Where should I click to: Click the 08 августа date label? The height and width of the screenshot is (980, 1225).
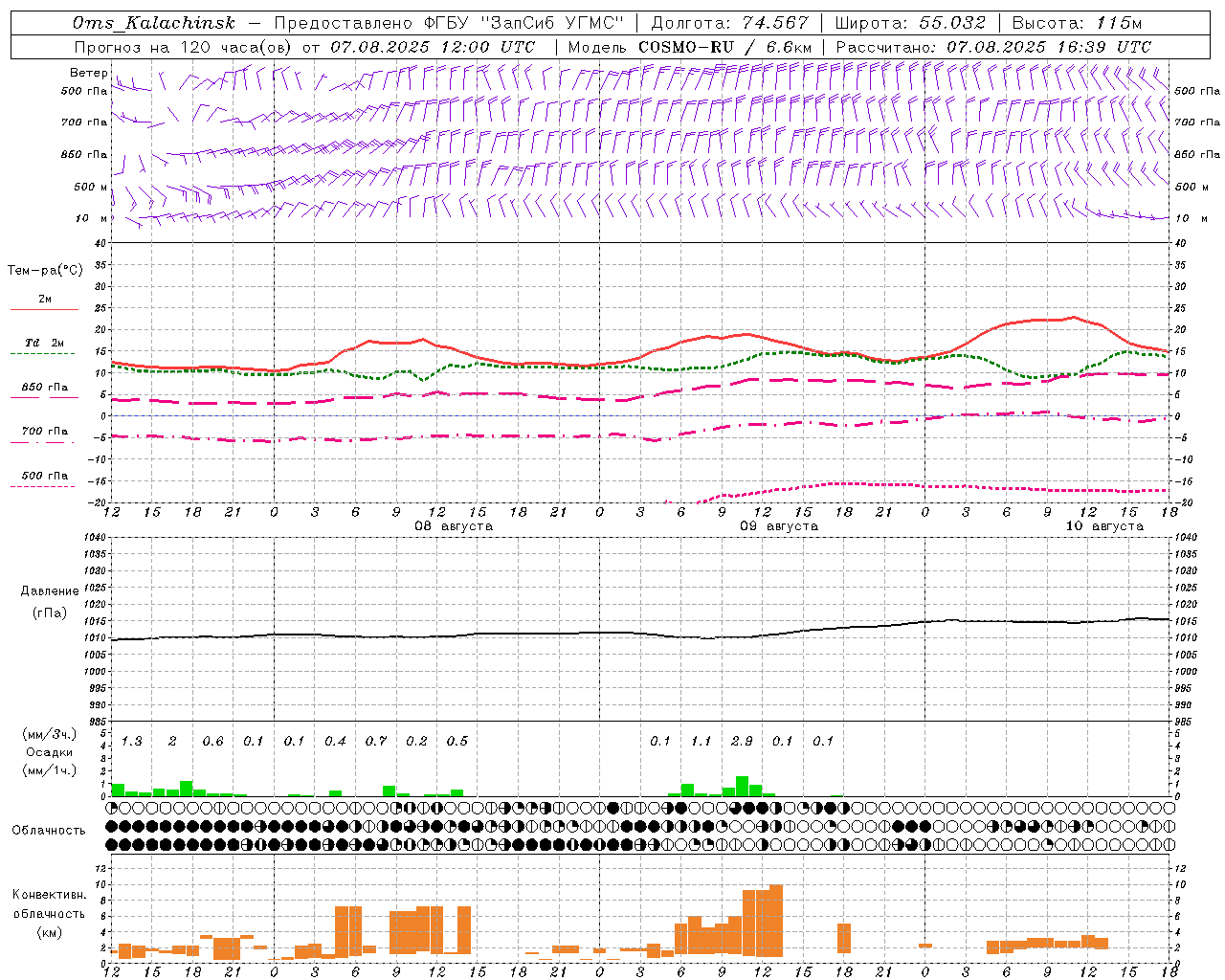point(454,526)
